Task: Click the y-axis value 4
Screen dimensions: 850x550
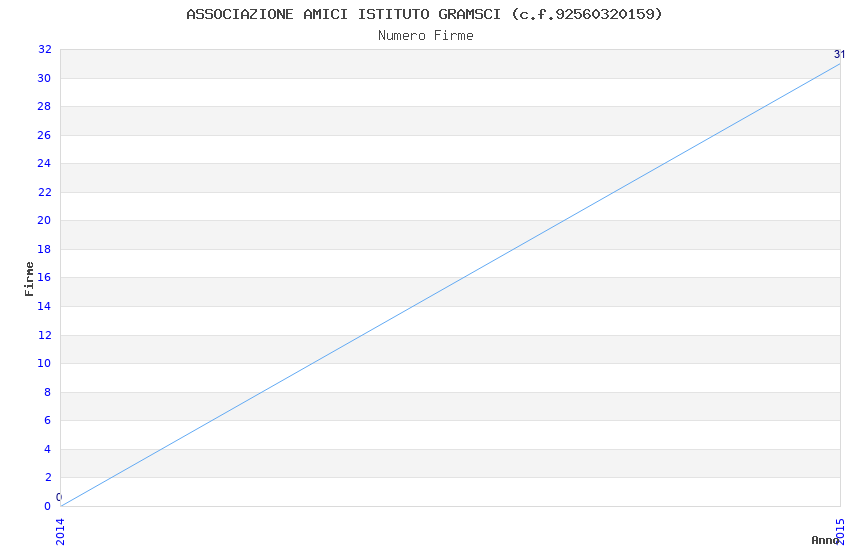Action: [48, 449]
